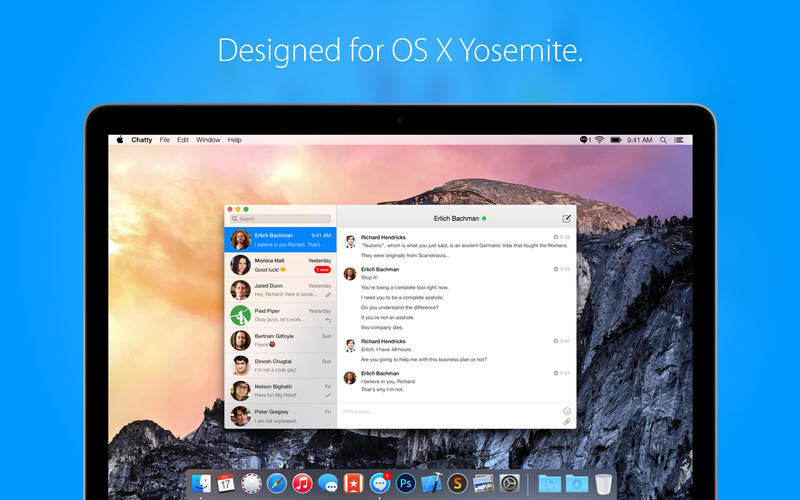The width and height of the screenshot is (800, 500).
Task: Open the Pied Piper group chat
Action: point(280,315)
